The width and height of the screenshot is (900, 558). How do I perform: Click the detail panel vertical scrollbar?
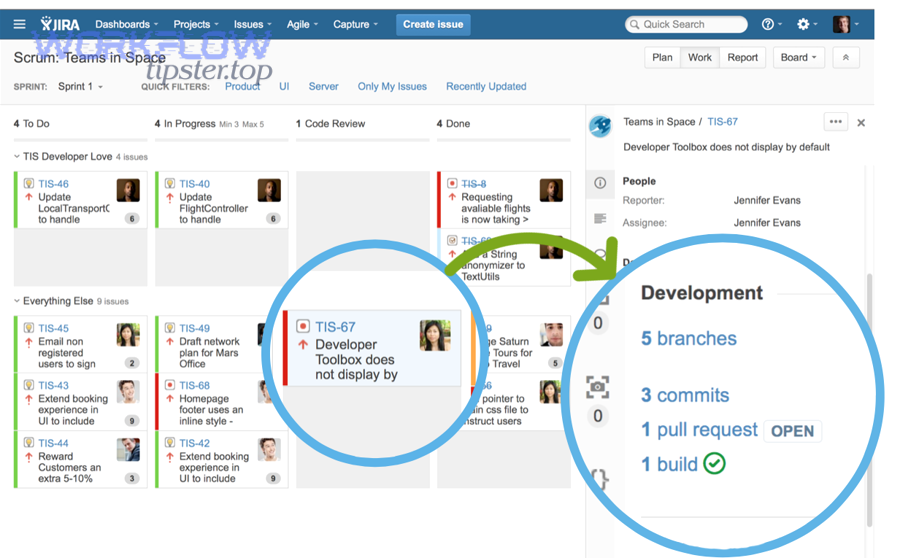870,399
